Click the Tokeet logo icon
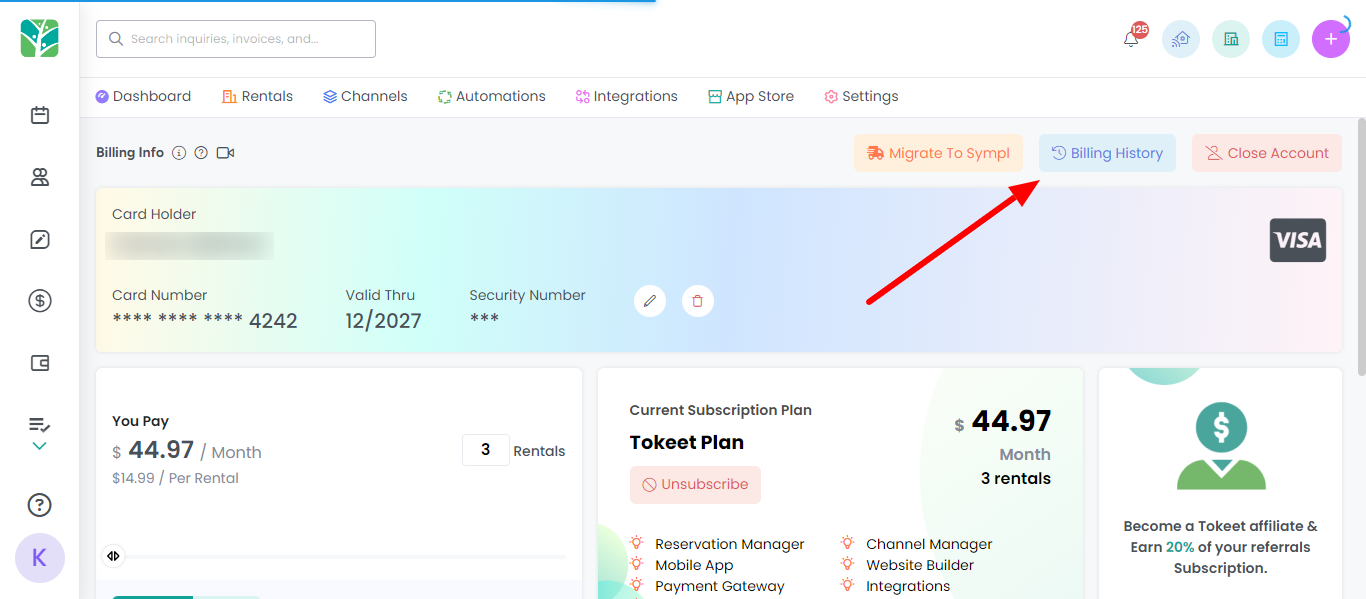This screenshot has height=599, width=1366. coord(40,39)
